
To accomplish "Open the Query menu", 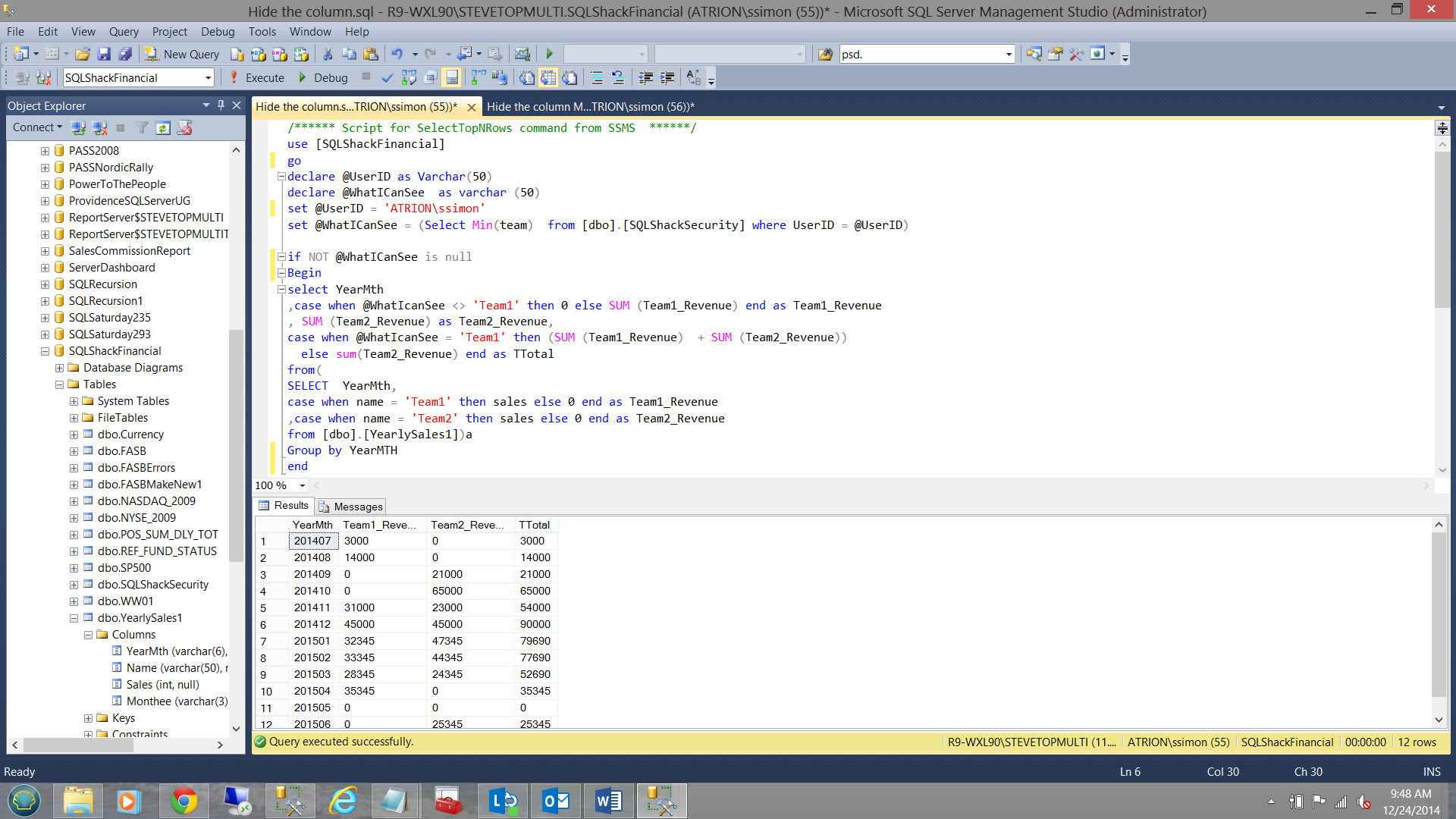I will click(x=123, y=31).
